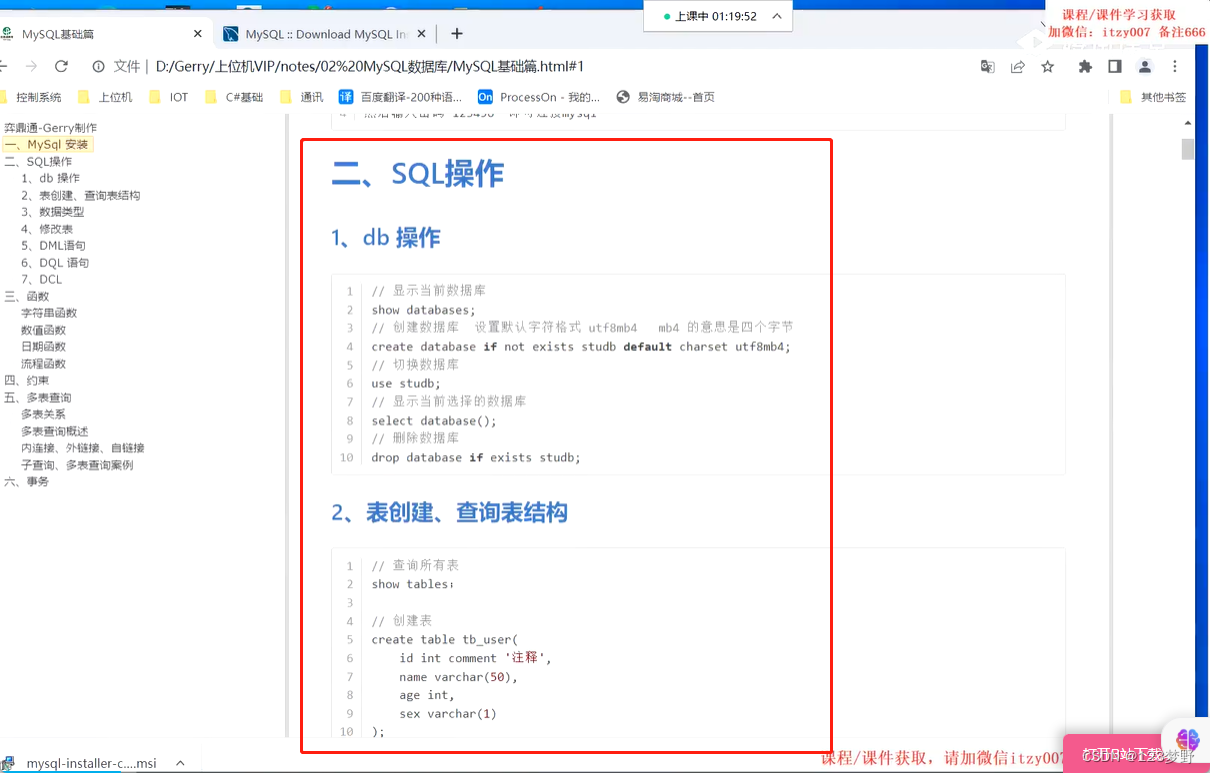Toggle the bookmark star for this page
The image size is (1210, 773).
tap(1046, 66)
